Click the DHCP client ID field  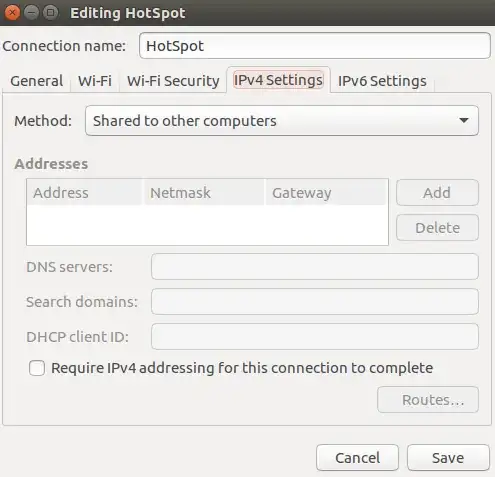pos(315,337)
